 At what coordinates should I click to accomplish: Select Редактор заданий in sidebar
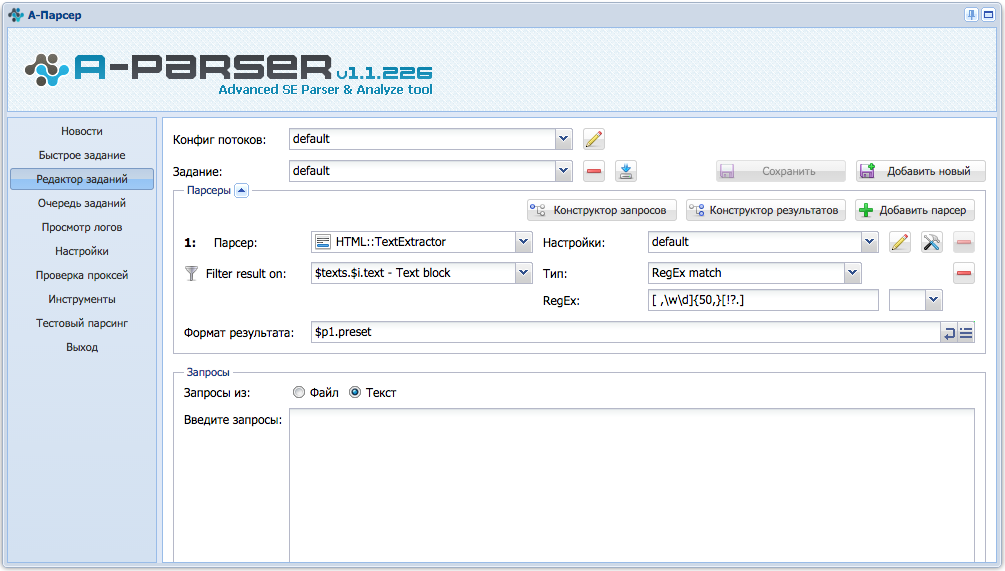82,179
